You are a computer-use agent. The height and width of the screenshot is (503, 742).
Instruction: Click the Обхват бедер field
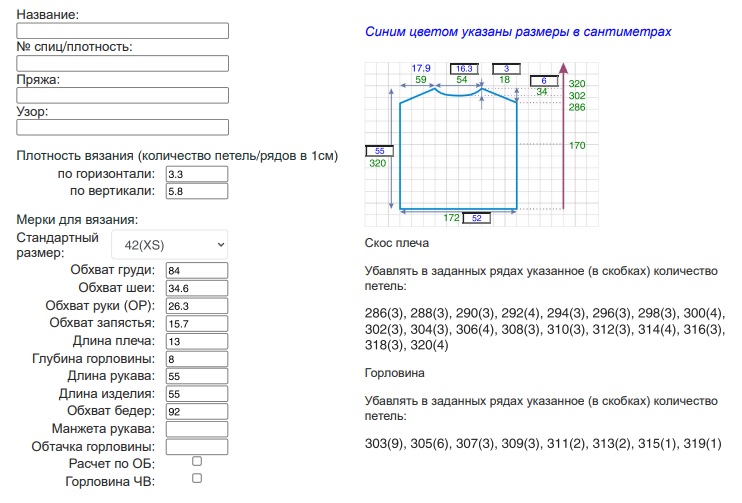coord(196,411)
